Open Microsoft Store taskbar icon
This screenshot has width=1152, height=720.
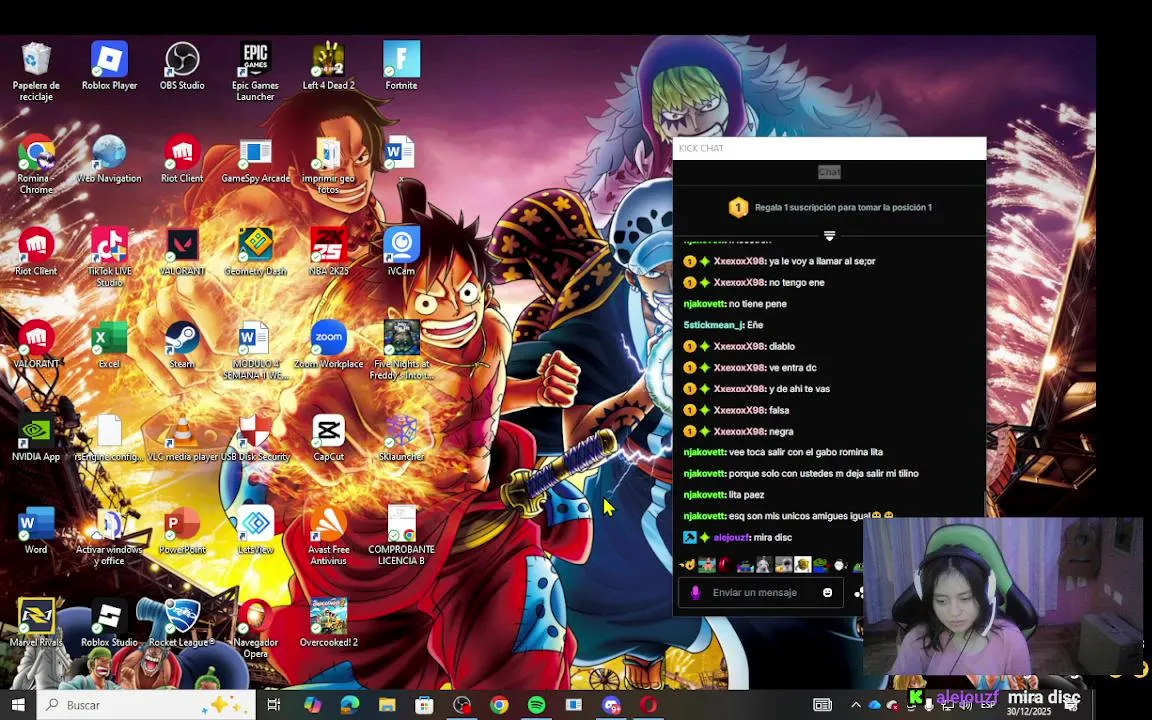(x=424, y=705)
